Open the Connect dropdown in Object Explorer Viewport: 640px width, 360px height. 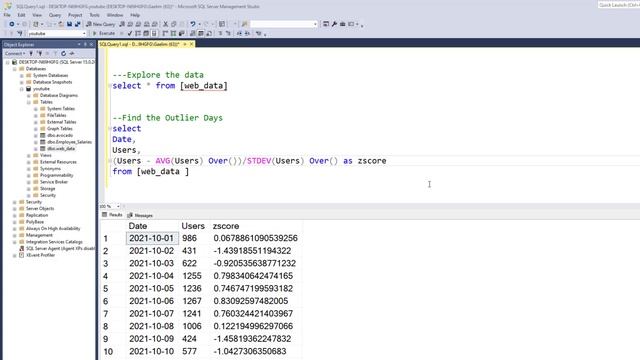(15, 53)
